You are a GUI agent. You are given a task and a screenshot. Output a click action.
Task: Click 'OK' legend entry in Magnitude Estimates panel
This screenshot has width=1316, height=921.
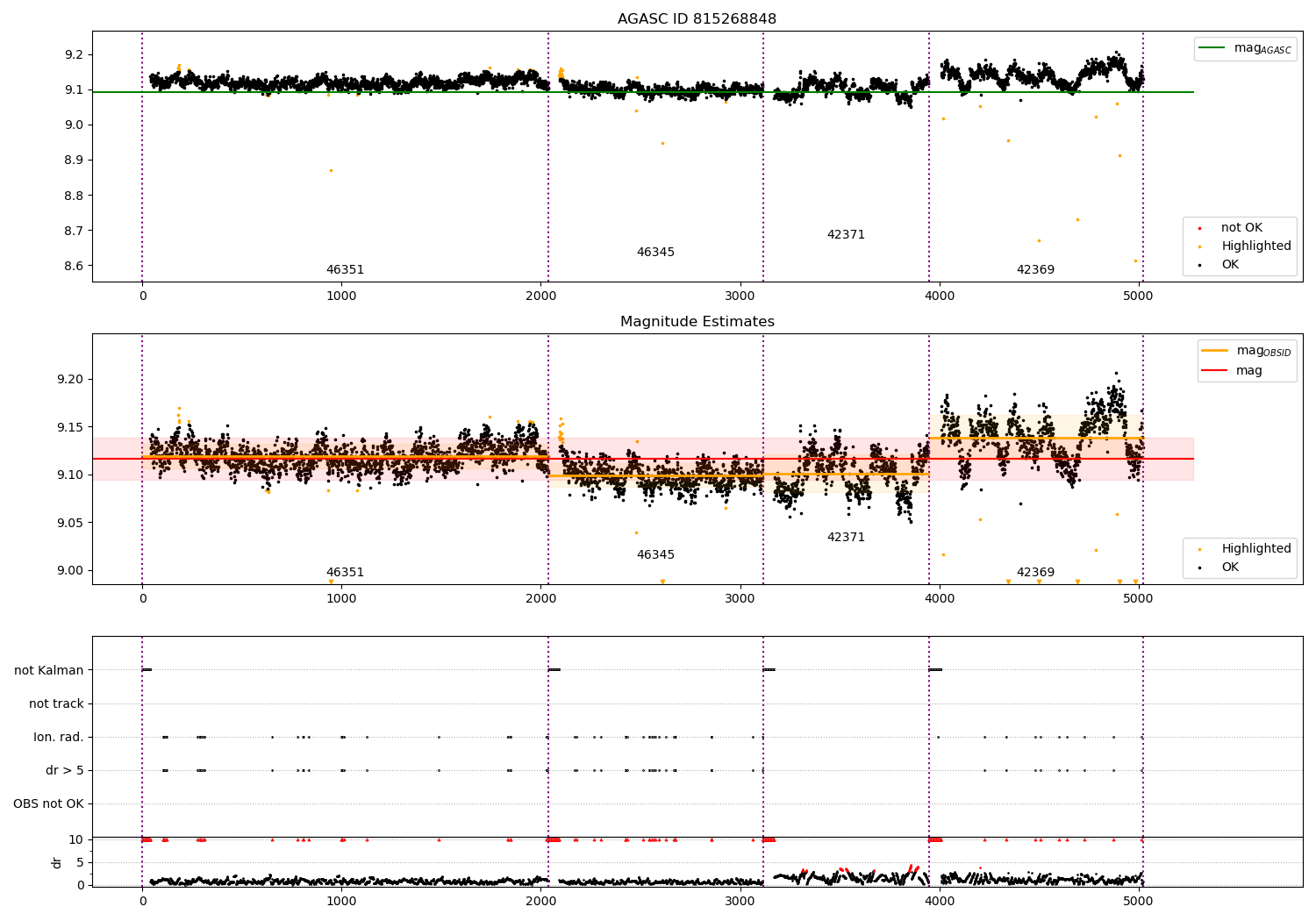click(x=1230, y=568)
